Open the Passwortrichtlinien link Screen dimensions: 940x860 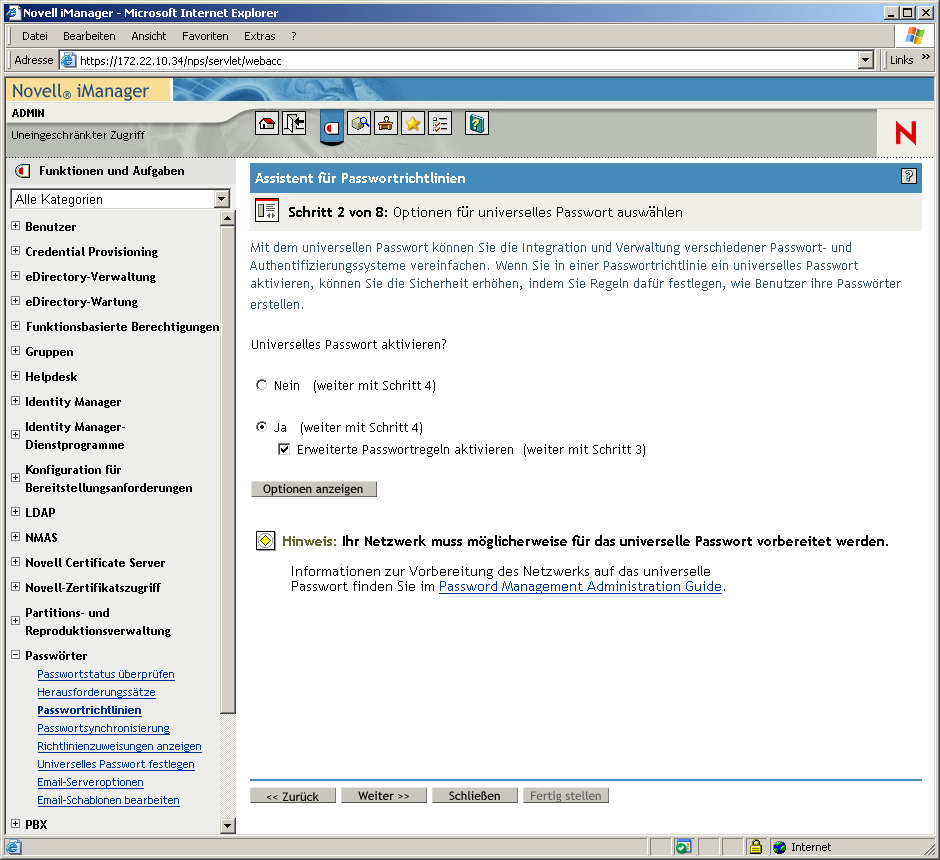coord(89,710)
